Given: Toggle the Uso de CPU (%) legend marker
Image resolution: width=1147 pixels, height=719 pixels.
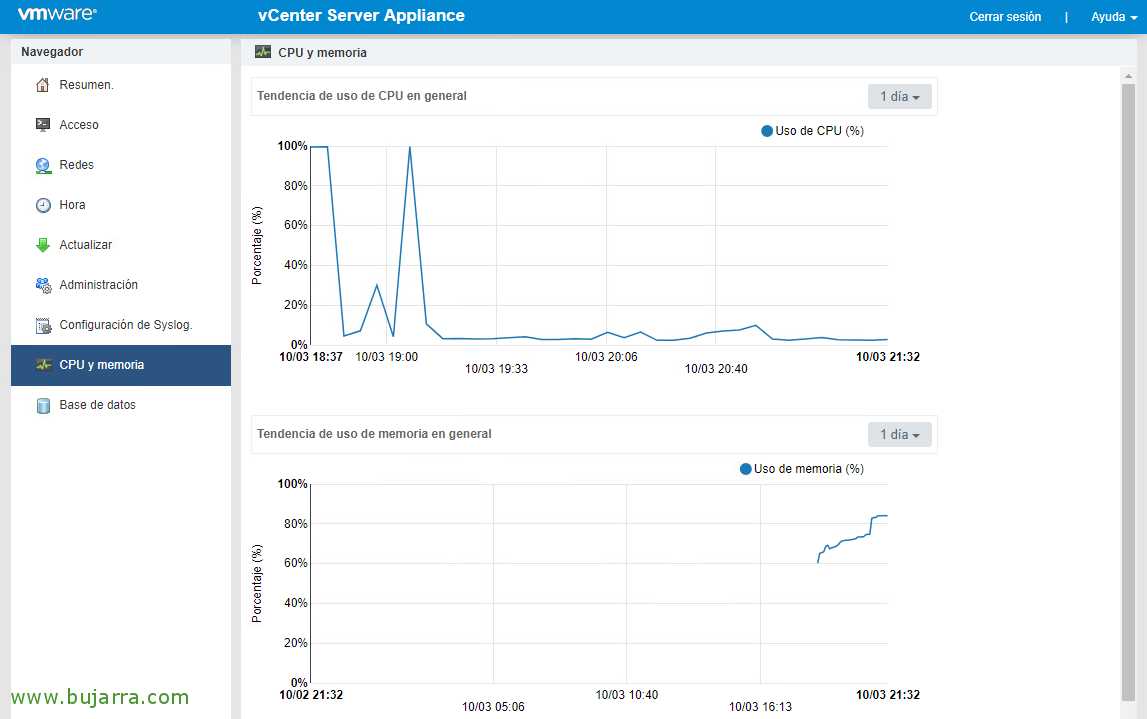Looking at the screenshot, I should (767, 131).
